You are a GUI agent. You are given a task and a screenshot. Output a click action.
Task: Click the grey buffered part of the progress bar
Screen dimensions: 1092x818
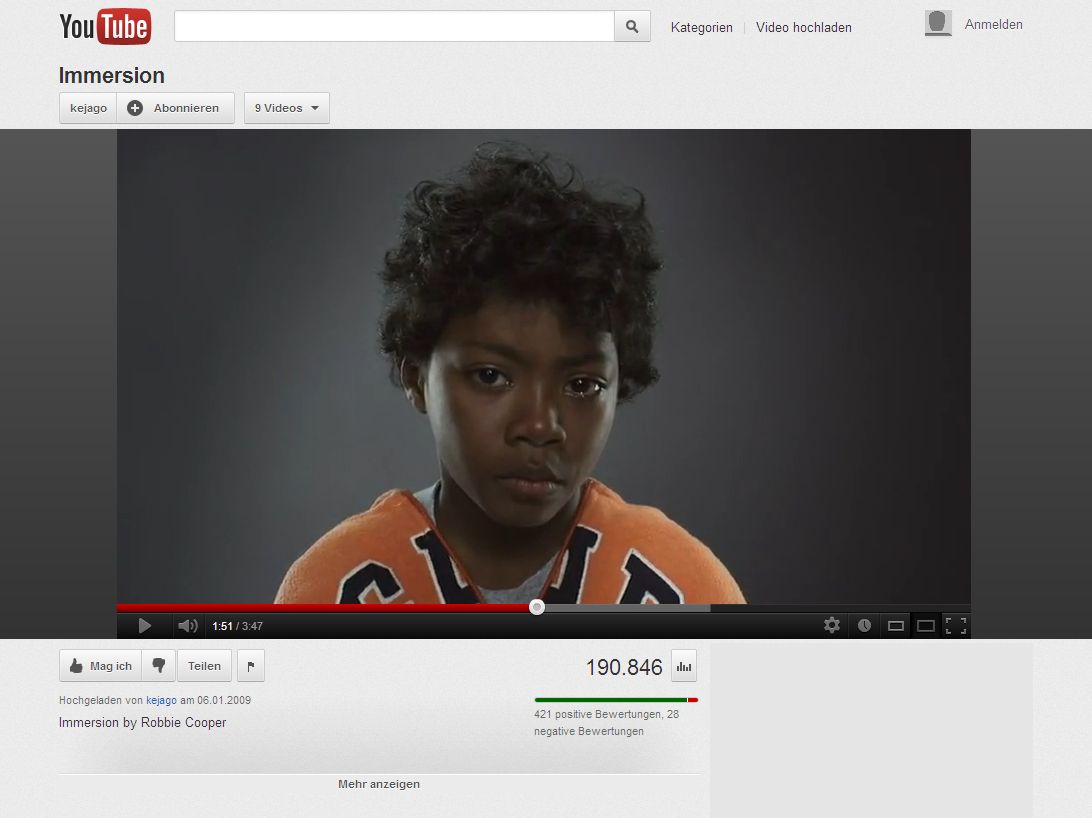(627, 608)
